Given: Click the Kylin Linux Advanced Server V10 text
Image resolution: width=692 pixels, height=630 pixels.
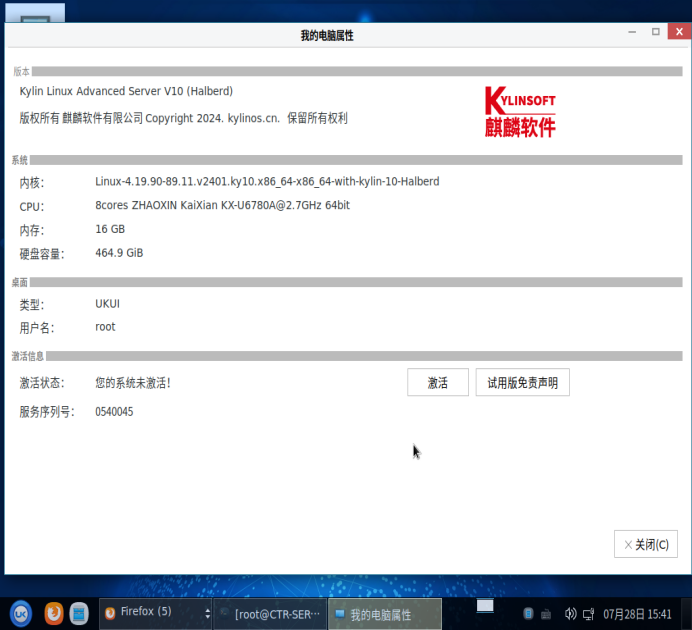Looking at the screenshot, I should click(126, 91).
